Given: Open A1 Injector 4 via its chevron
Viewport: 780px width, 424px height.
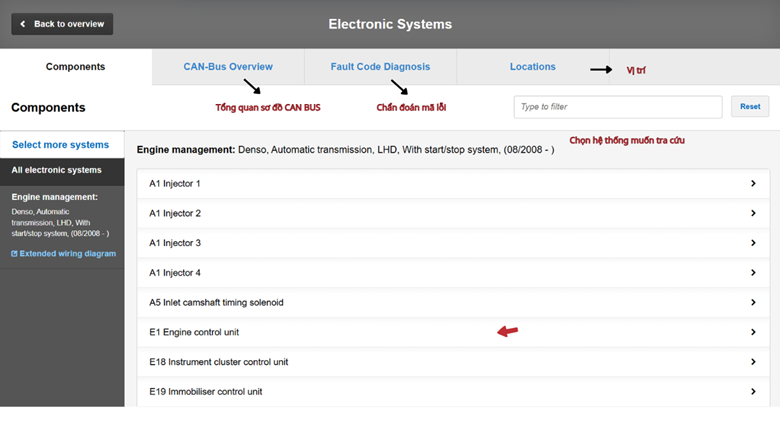Looking at the screenshot, I should [x=753, y=273].
